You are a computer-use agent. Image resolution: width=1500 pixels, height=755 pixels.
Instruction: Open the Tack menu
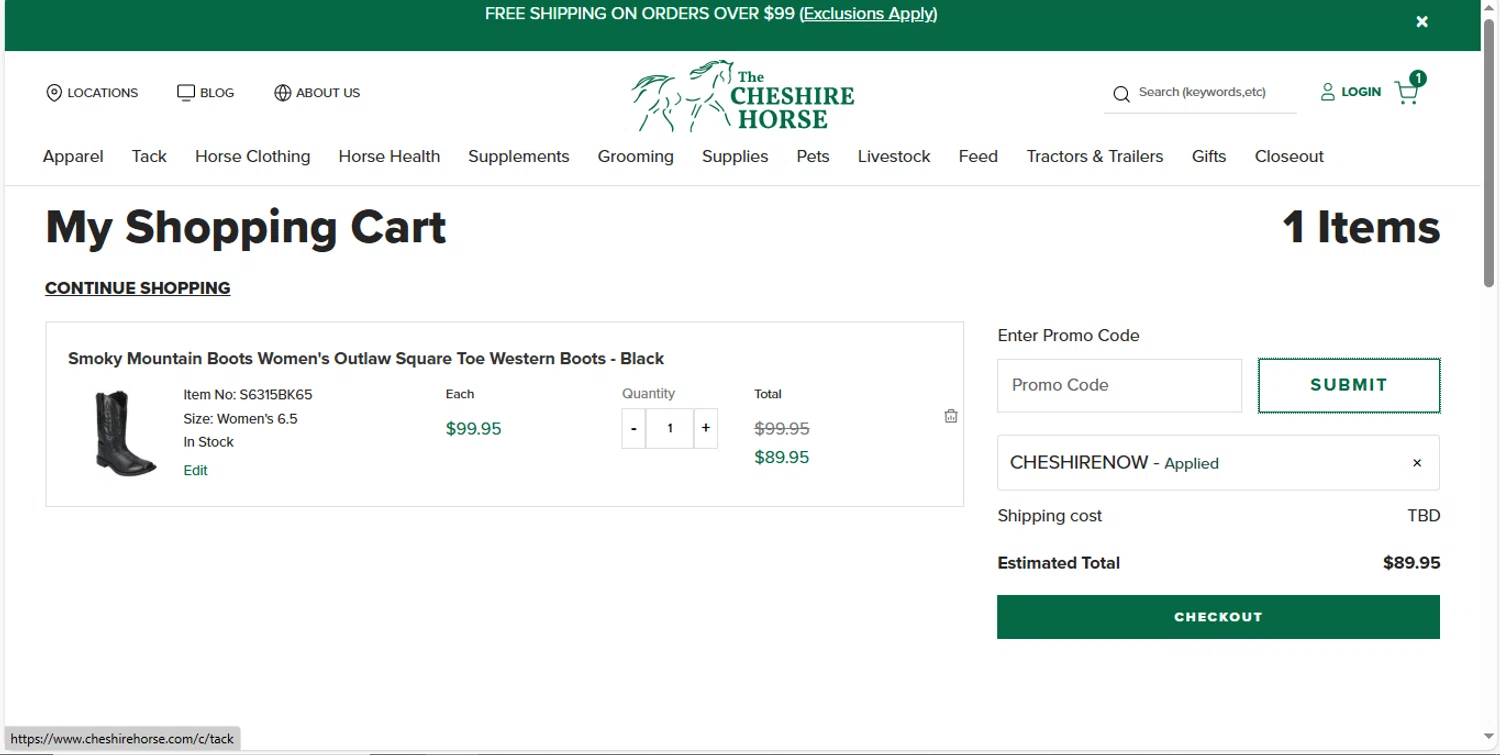point(149,156)
